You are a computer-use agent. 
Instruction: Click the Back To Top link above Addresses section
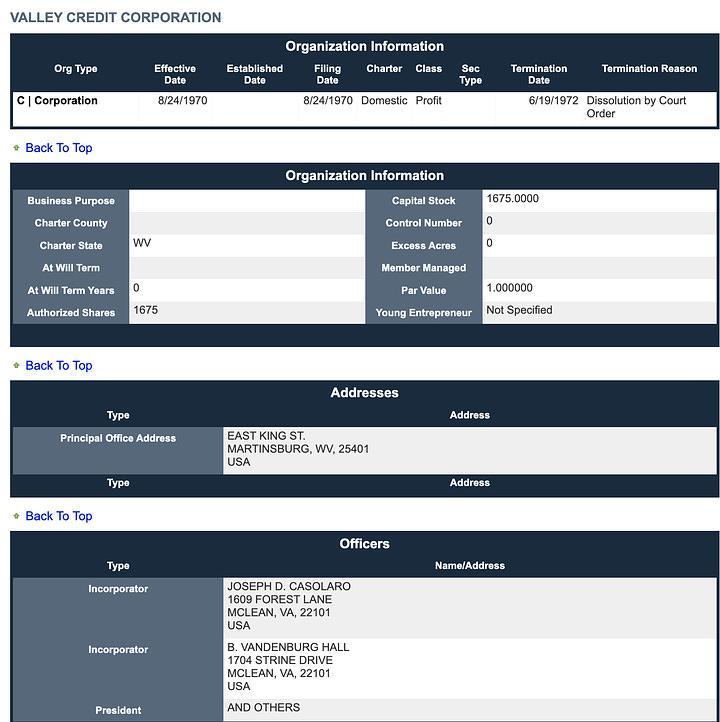pyautogui.click(x=58, y=366)
